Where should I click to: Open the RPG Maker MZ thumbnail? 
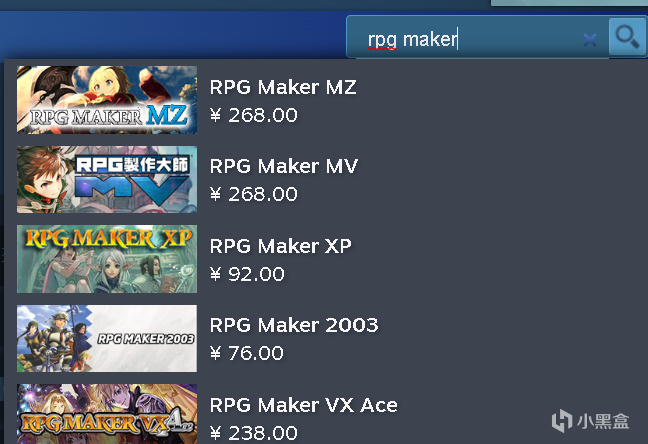coord(107,100)
